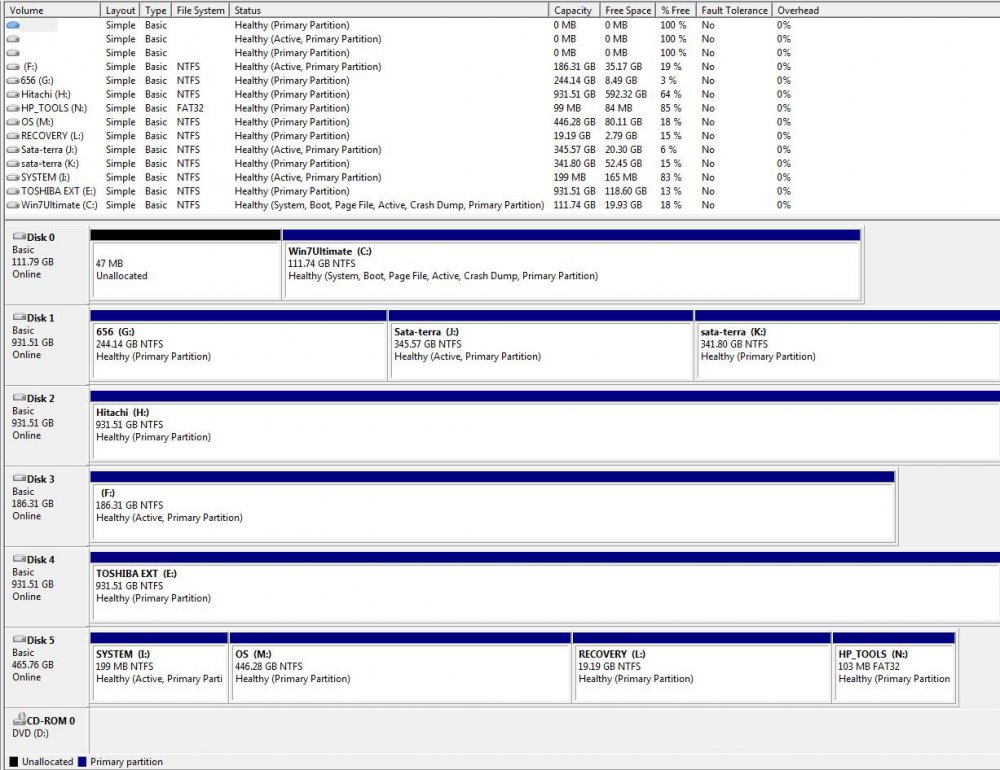Click the Disk 5 drive icon

pyautogui.click(x=18, y=640)
